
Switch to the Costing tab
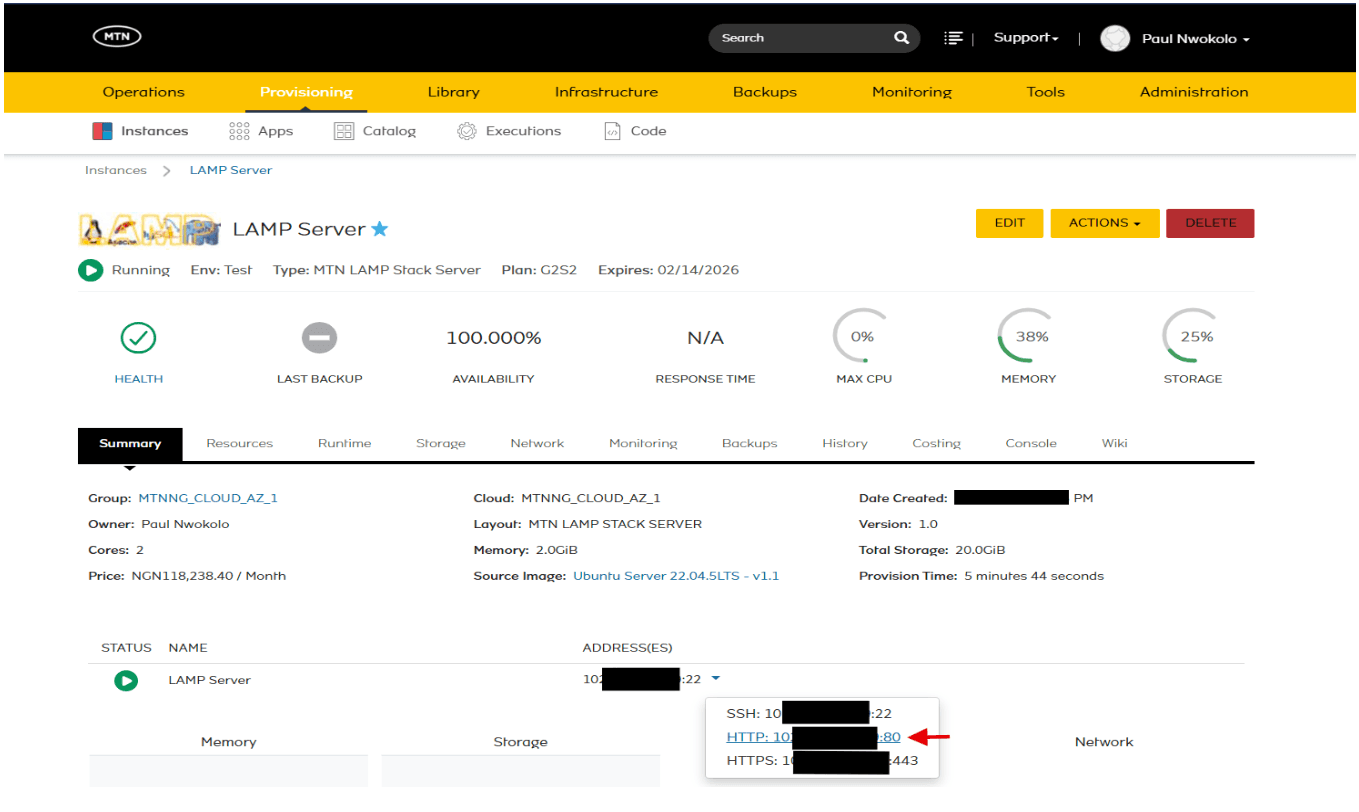(x=936, y=443)
